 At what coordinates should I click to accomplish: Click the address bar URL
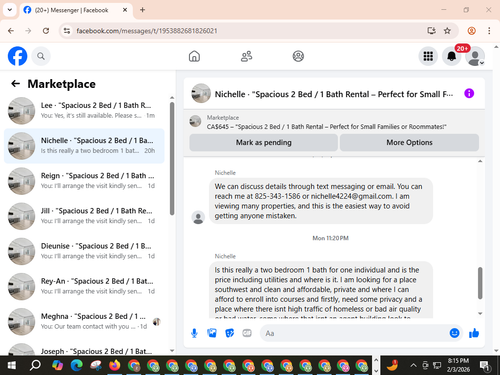point(147,31)
